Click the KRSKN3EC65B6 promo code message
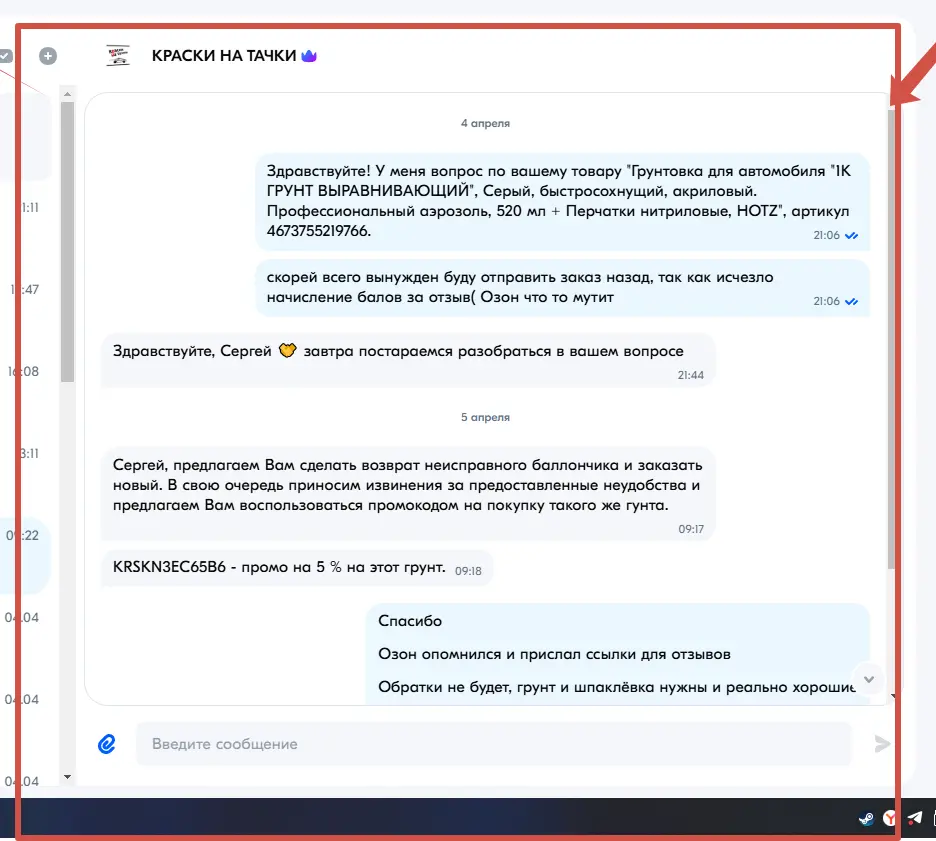 pos(297,568)
